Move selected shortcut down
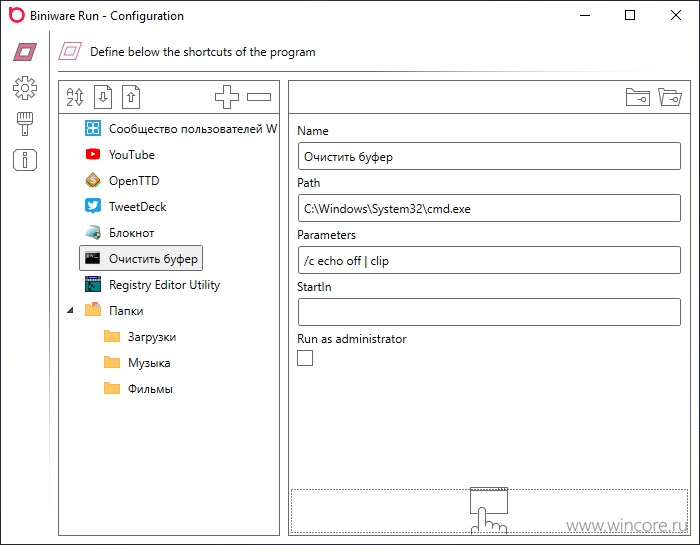 103,97
